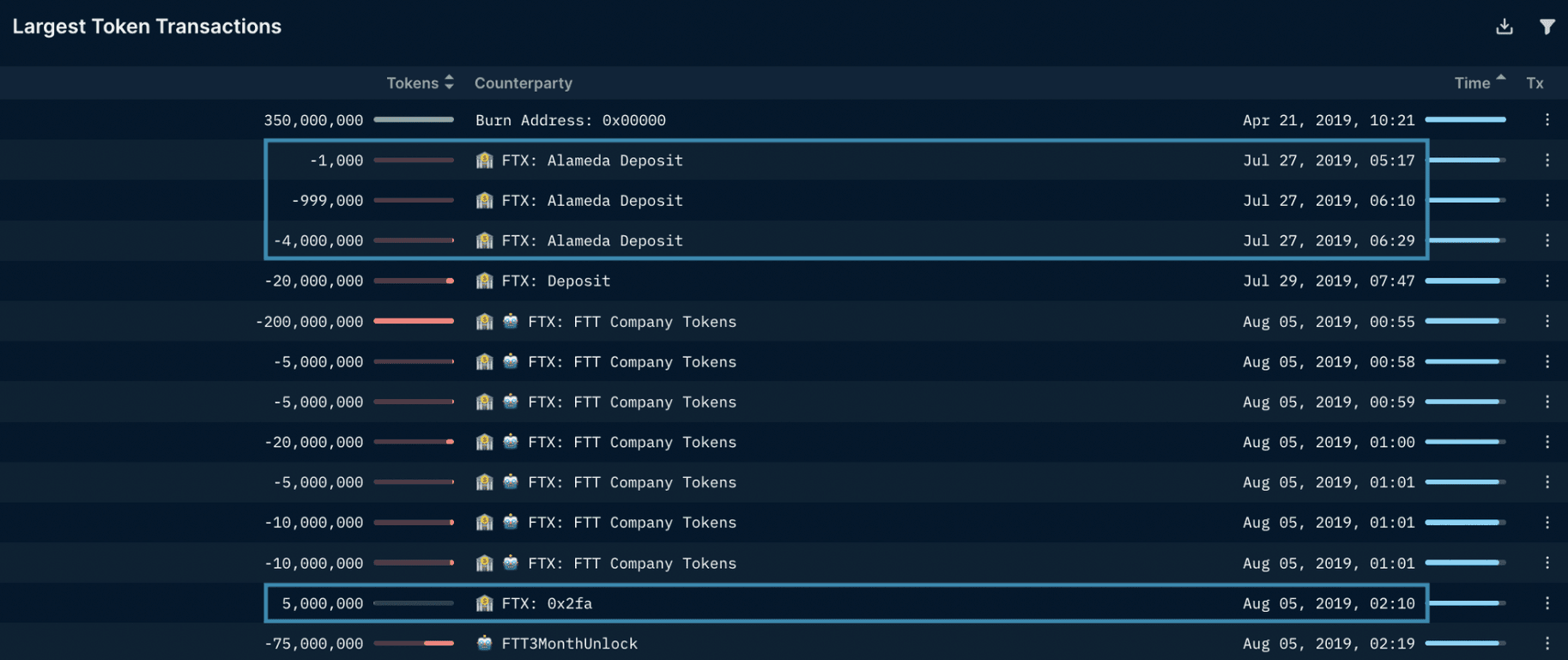
Task: Open the filter icon in the header
Action: click(x=1548, y=27)
